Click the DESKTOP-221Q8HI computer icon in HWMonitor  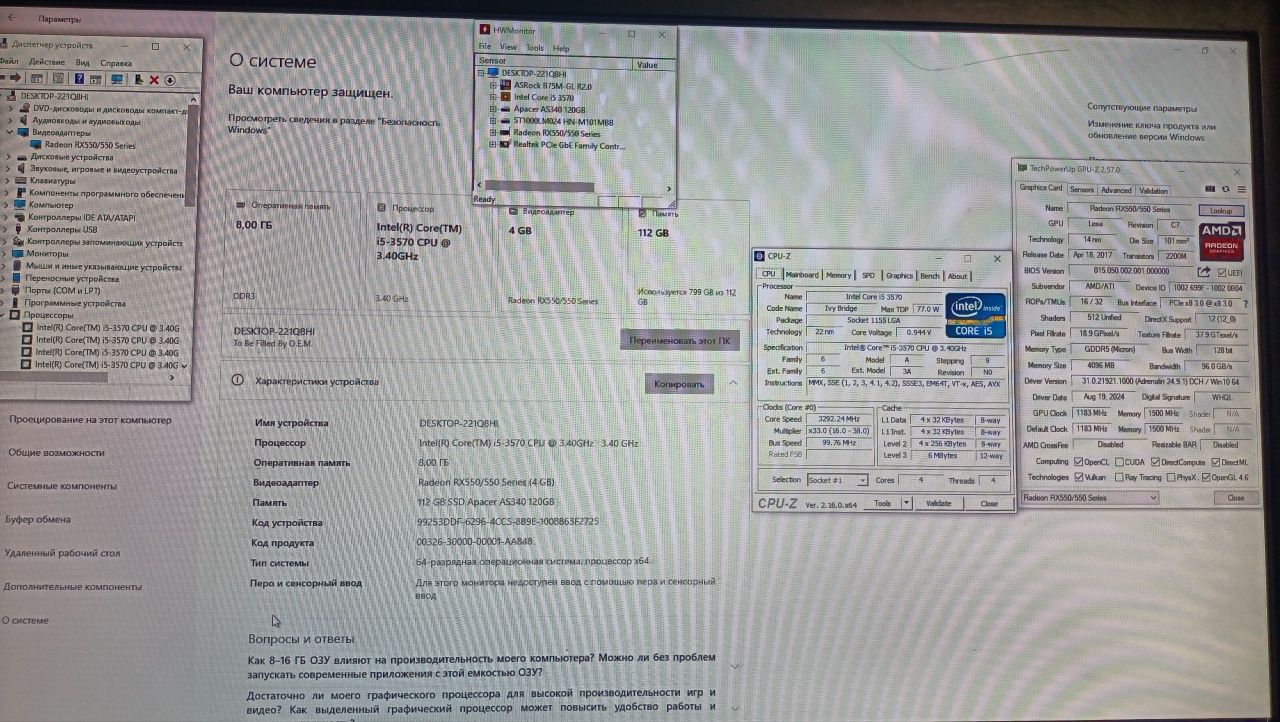click(x=494, y=73)
